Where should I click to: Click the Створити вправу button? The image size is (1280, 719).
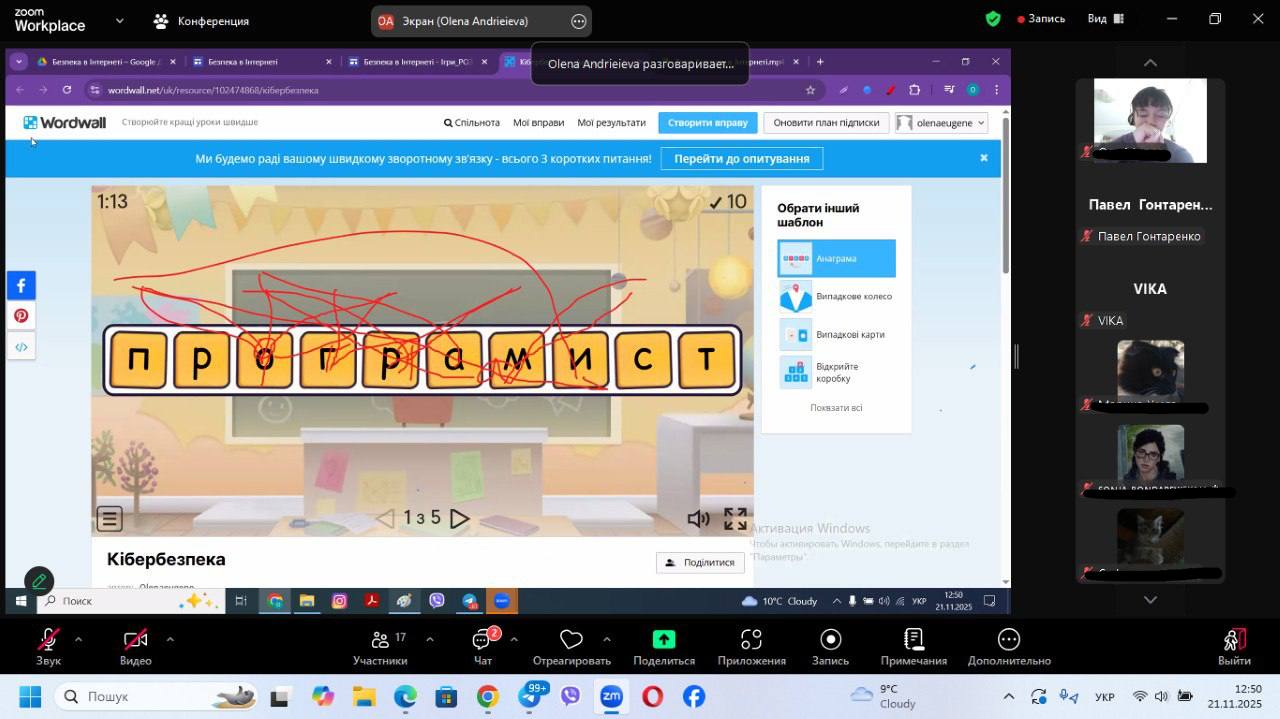tap(707, 123)
